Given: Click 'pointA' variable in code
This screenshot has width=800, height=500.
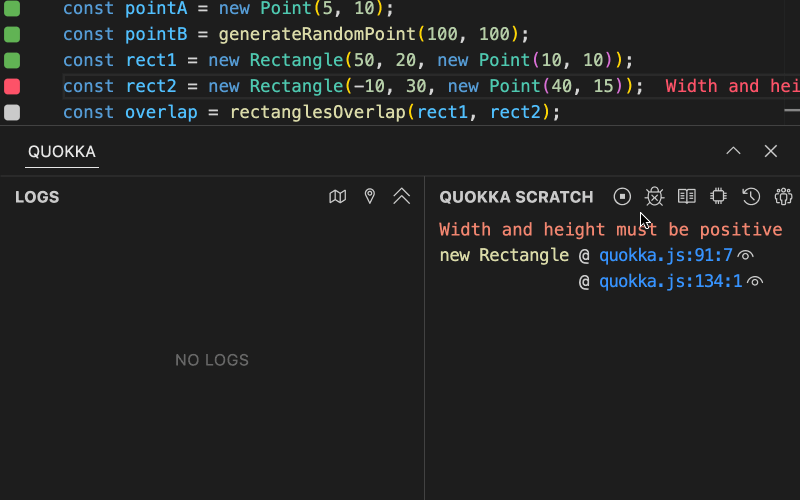Looking at the screenshot, I should [x=156, y=8].
